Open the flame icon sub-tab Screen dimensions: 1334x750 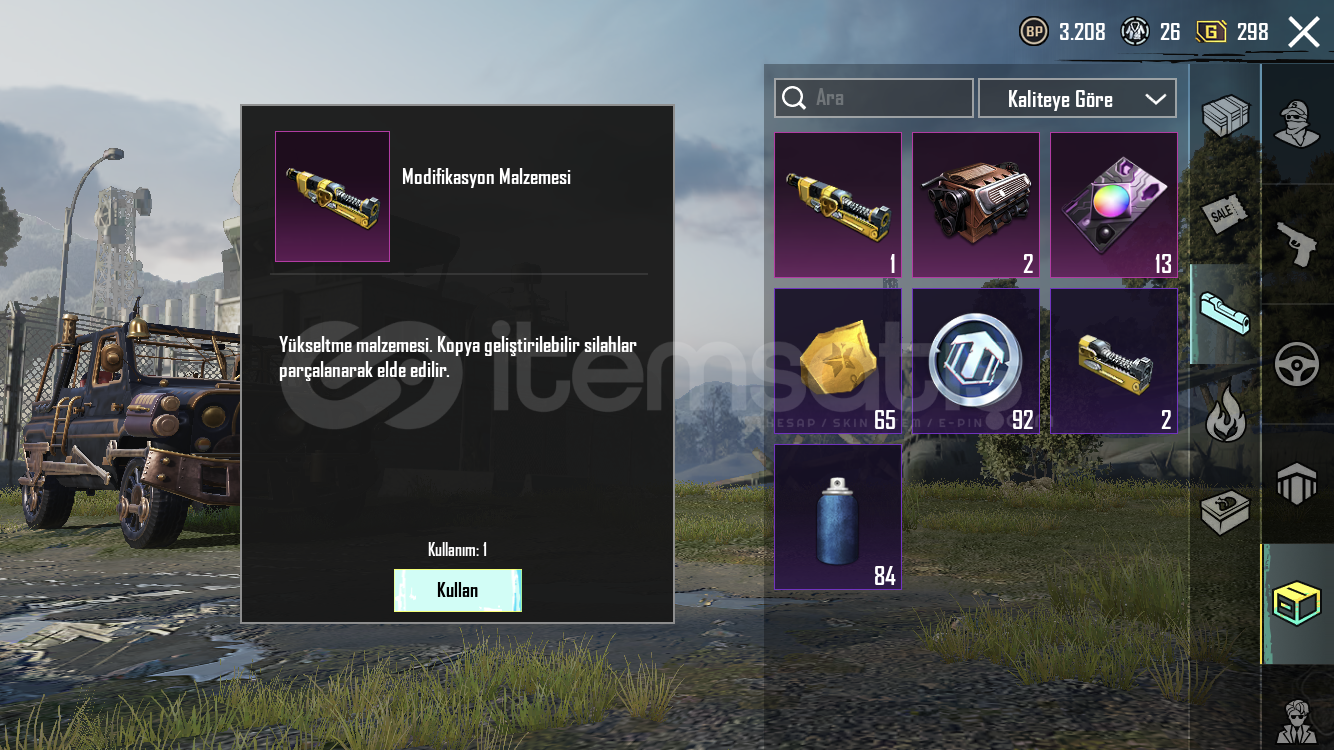click(x=1225, y=415)
